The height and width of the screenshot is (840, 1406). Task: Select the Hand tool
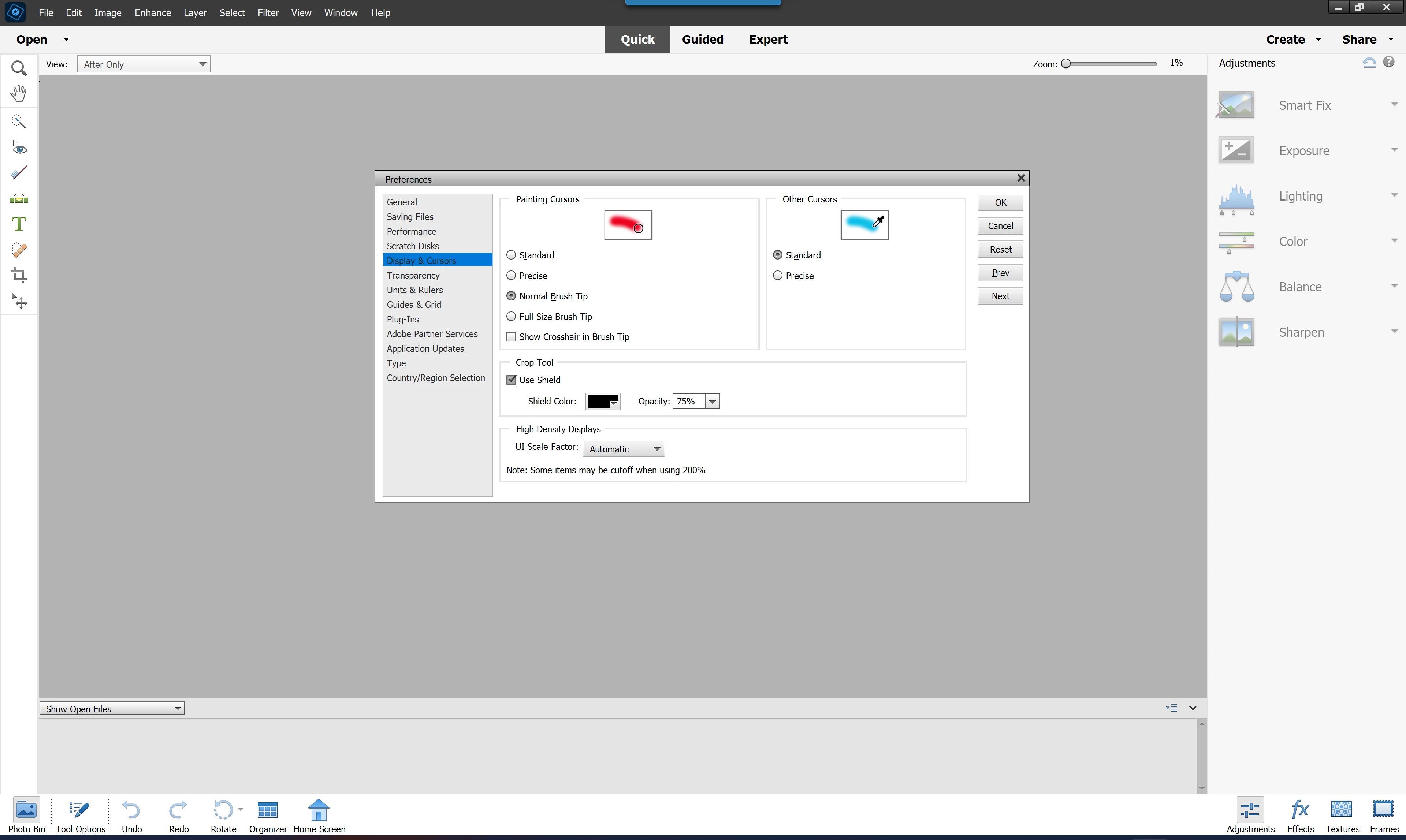coord(19,93)
